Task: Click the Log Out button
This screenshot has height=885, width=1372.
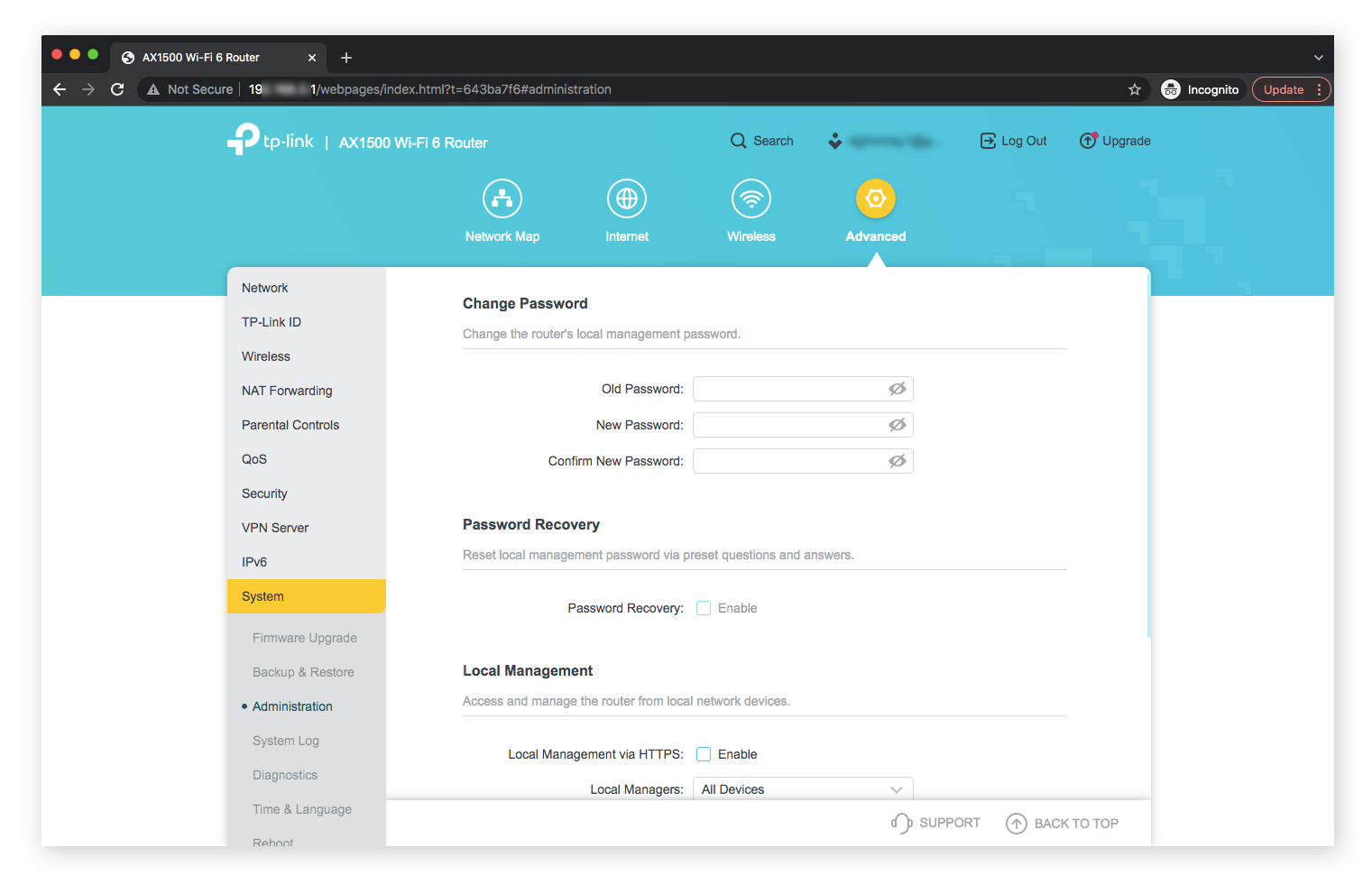Action: pos(1012,141)
